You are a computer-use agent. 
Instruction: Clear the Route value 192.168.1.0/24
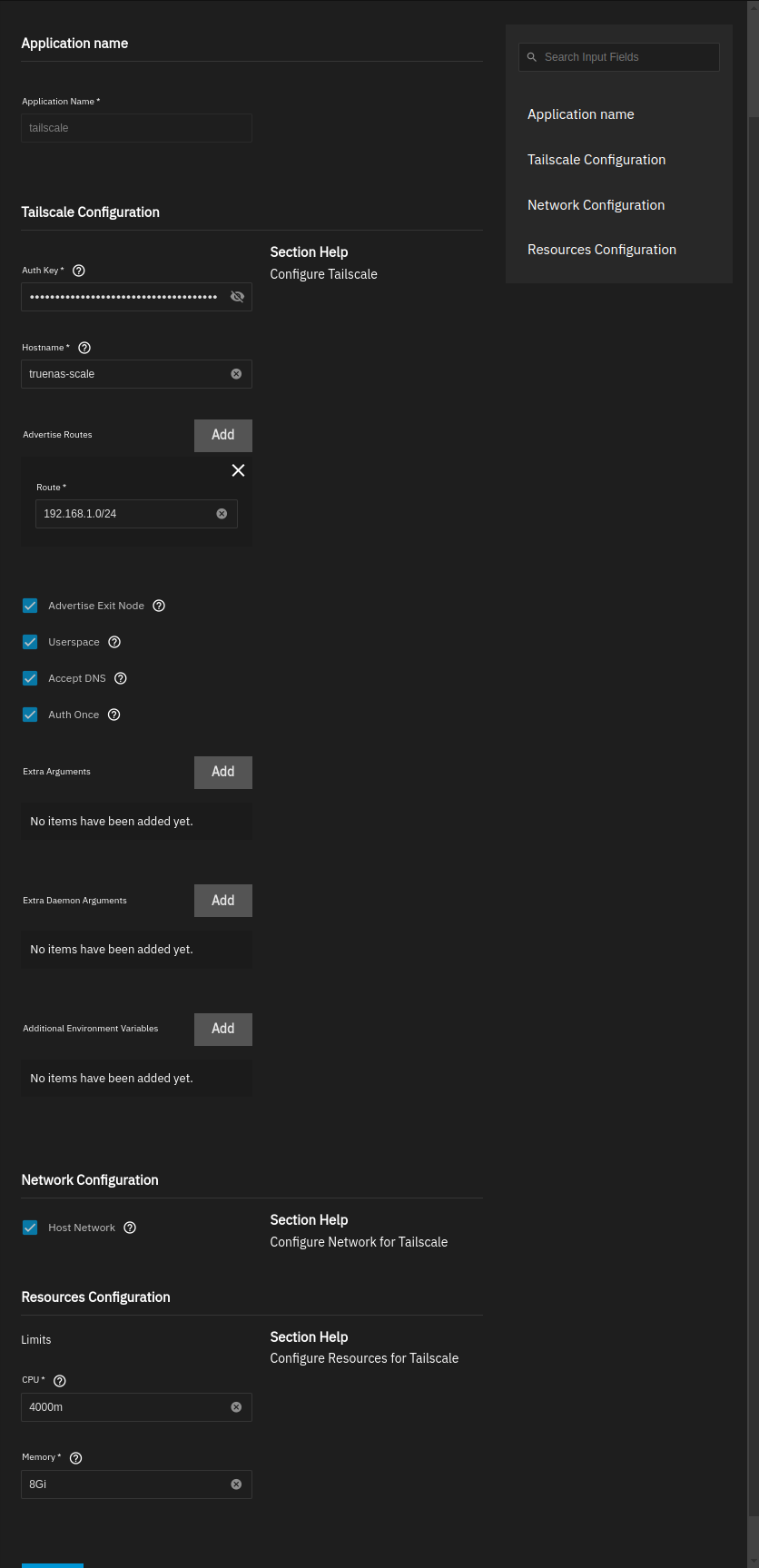click(x=222, y=514)
